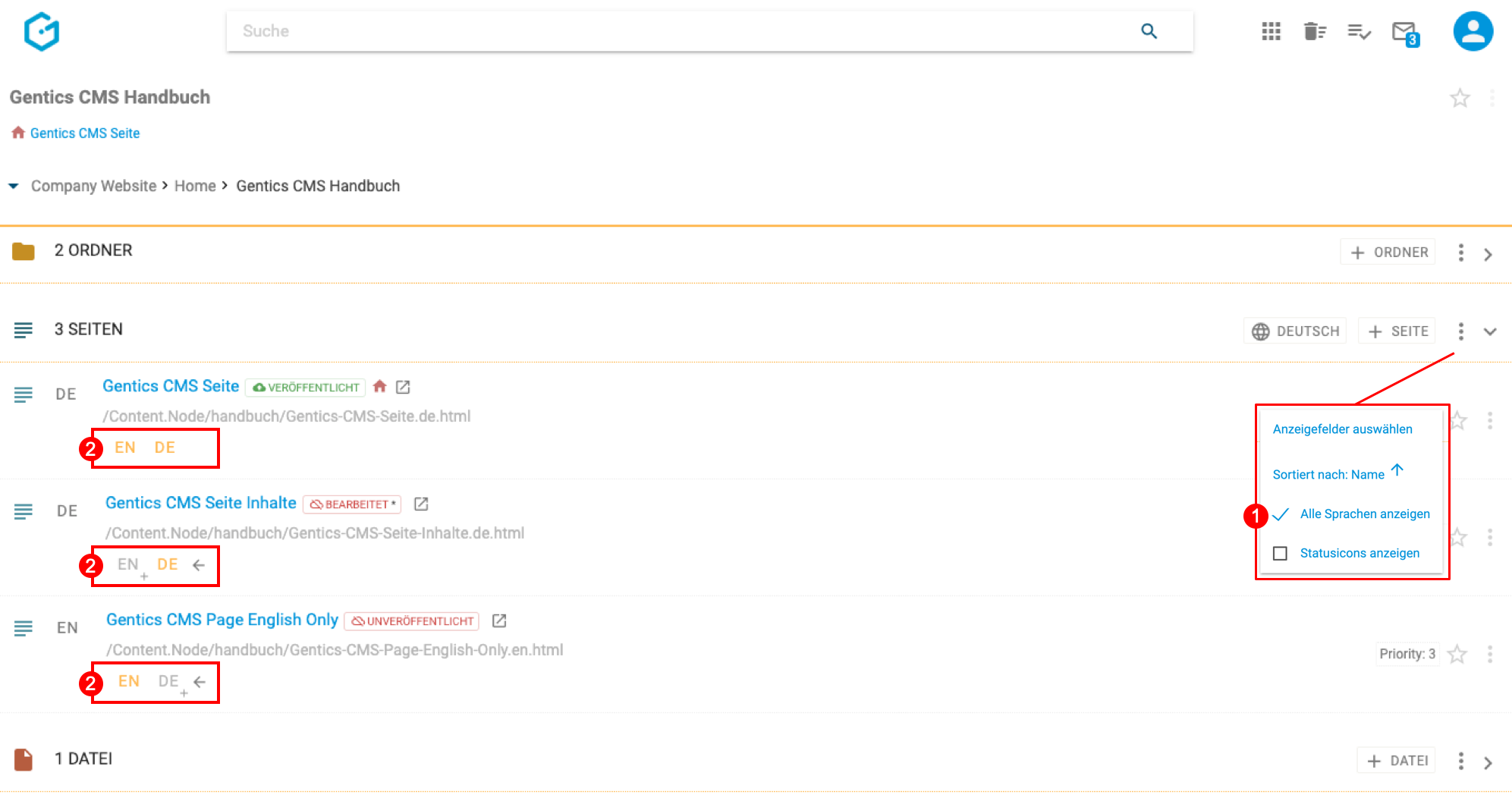The width and height of the screenshot is (1512, 804).
Task: Open the DEUTSCH language dropdown
Action: [1295, 331]
